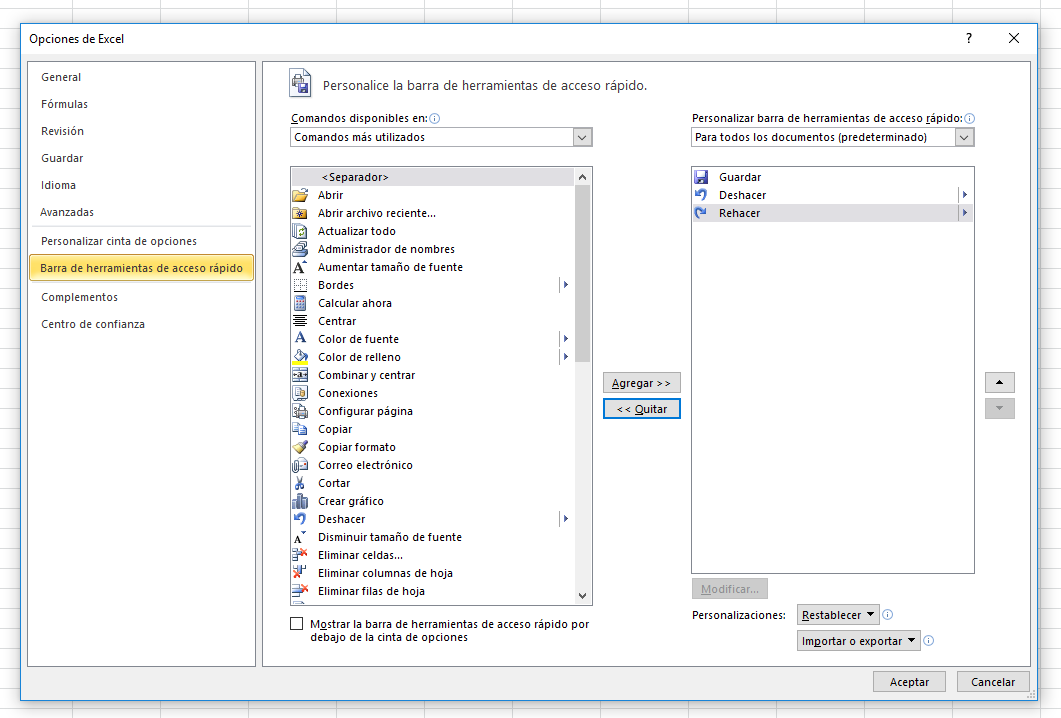Click the Color de fuente icon

[x=300, y=339]
